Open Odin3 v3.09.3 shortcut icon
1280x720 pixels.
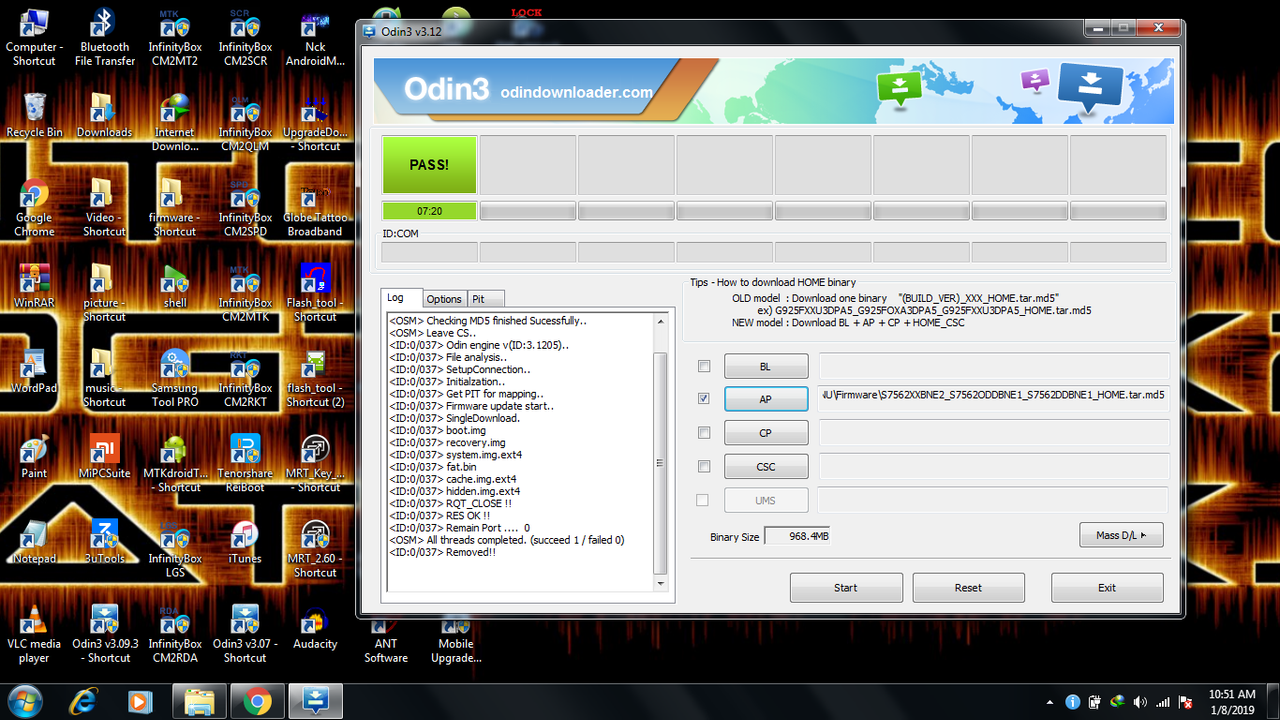point(105,634)
